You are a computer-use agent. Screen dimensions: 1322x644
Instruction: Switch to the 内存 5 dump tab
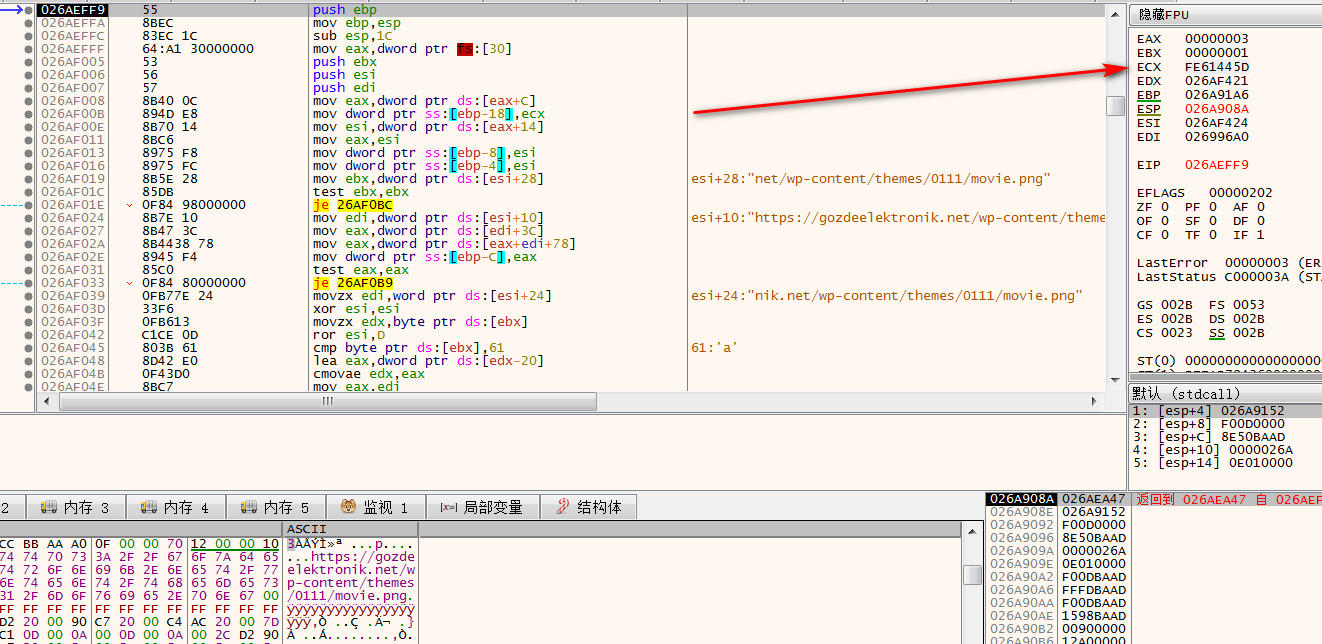(x=275, y=507)
